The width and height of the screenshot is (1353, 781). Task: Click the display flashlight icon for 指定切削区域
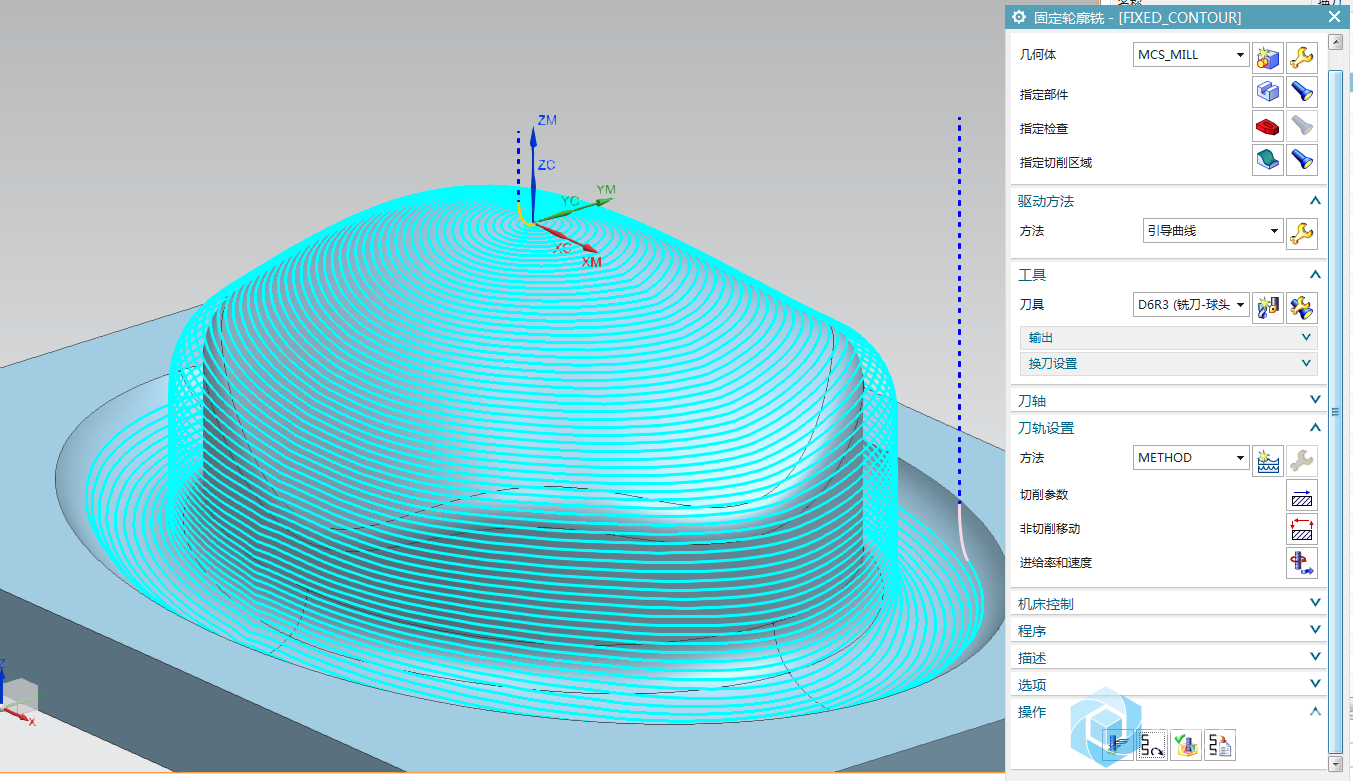[1301, 160]
